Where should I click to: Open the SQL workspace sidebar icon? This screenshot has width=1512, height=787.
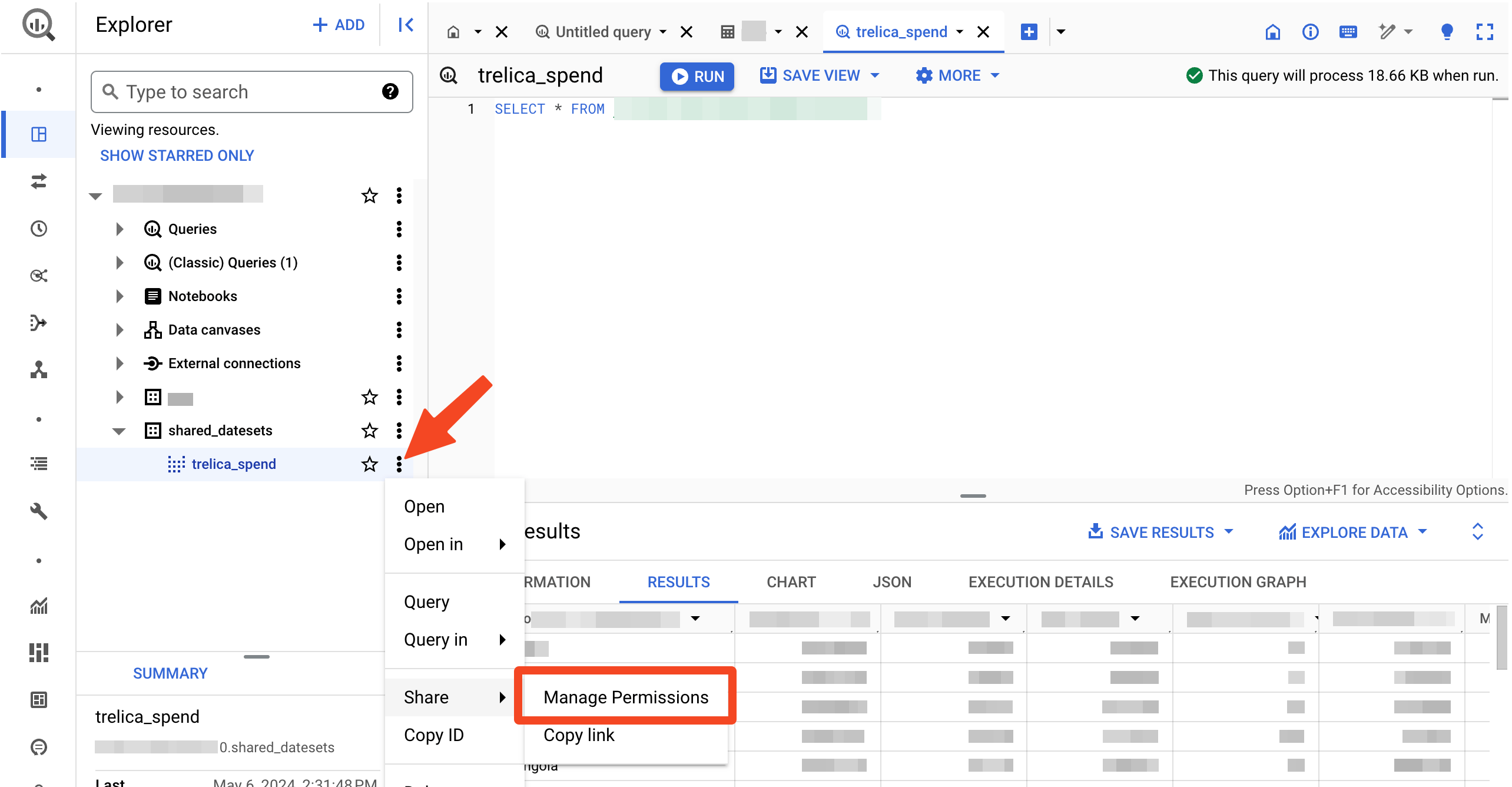coord(39,134)
